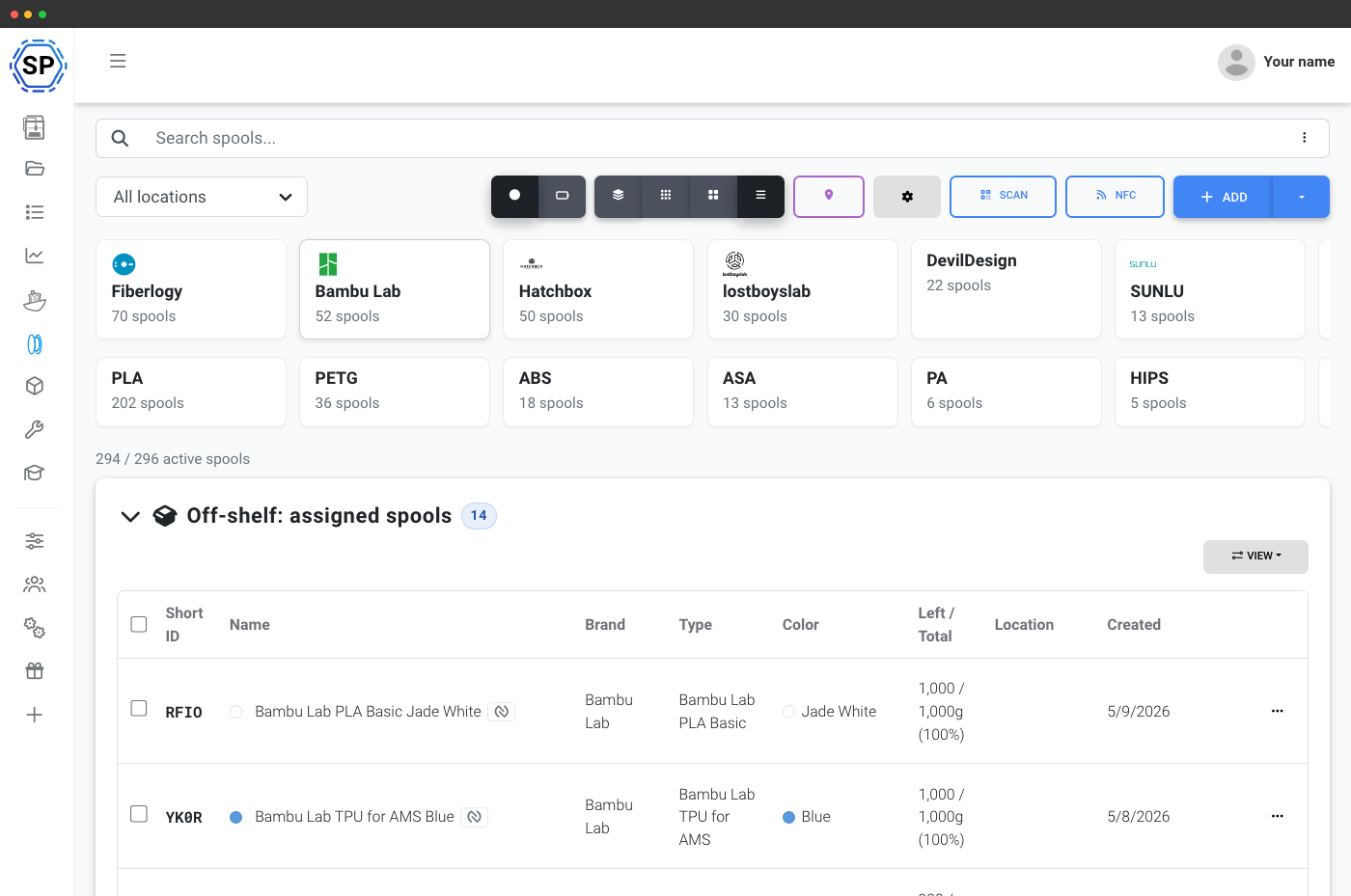
Task: Open the double gears sidebar icon
Action: [35, 628]
